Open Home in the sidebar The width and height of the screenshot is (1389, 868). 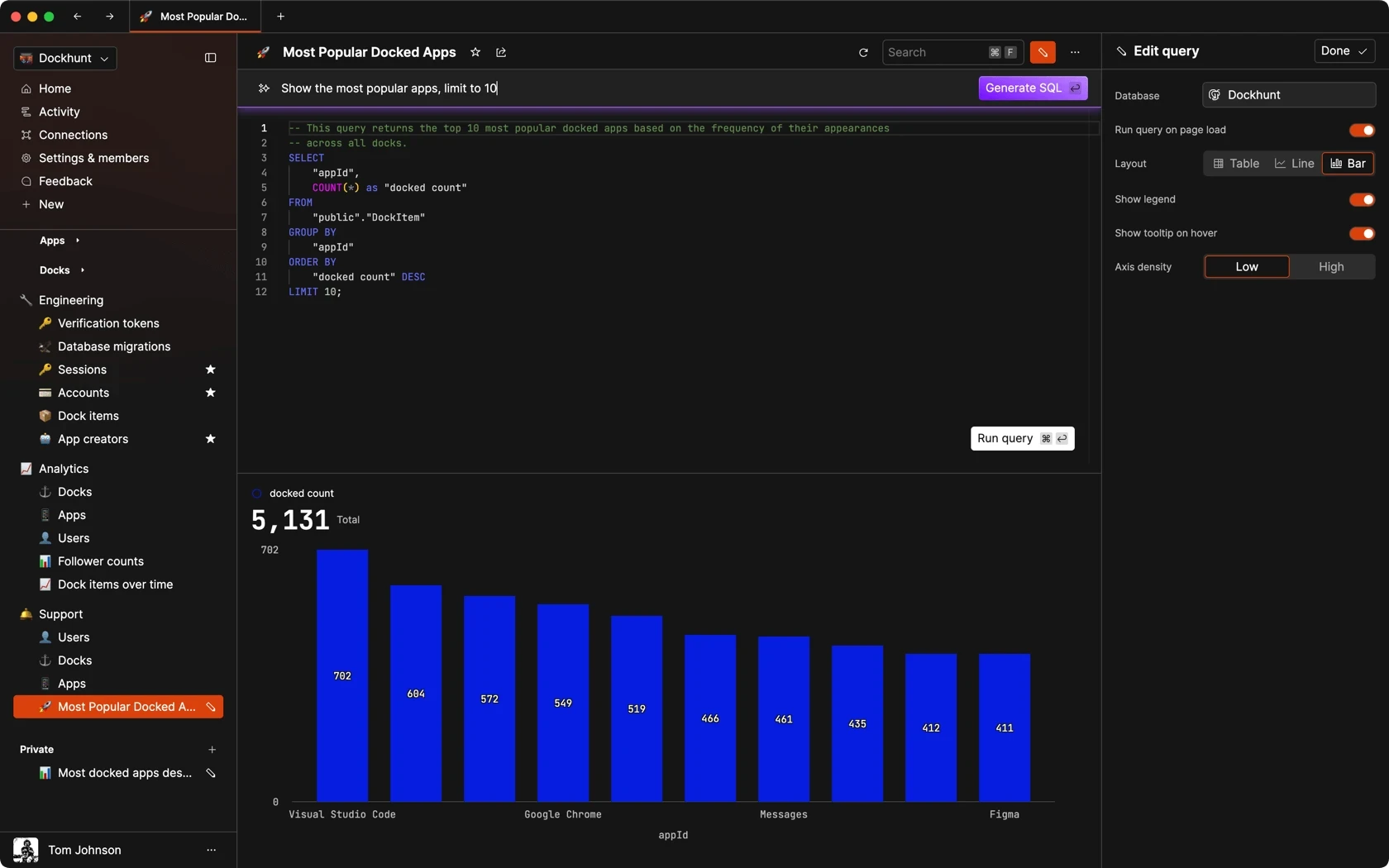(55, 88)
